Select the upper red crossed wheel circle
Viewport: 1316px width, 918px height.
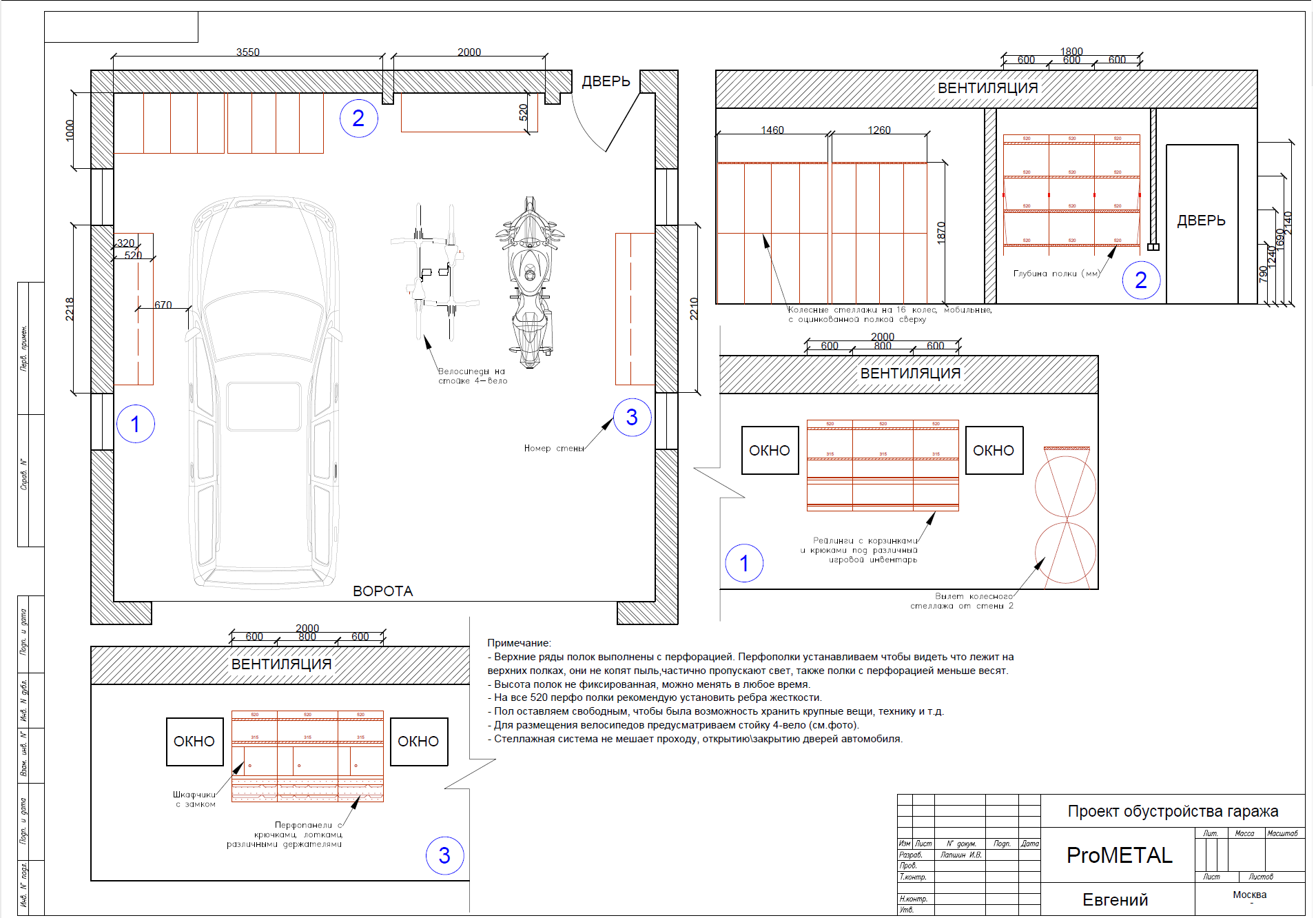click(x=1065, y=486)
